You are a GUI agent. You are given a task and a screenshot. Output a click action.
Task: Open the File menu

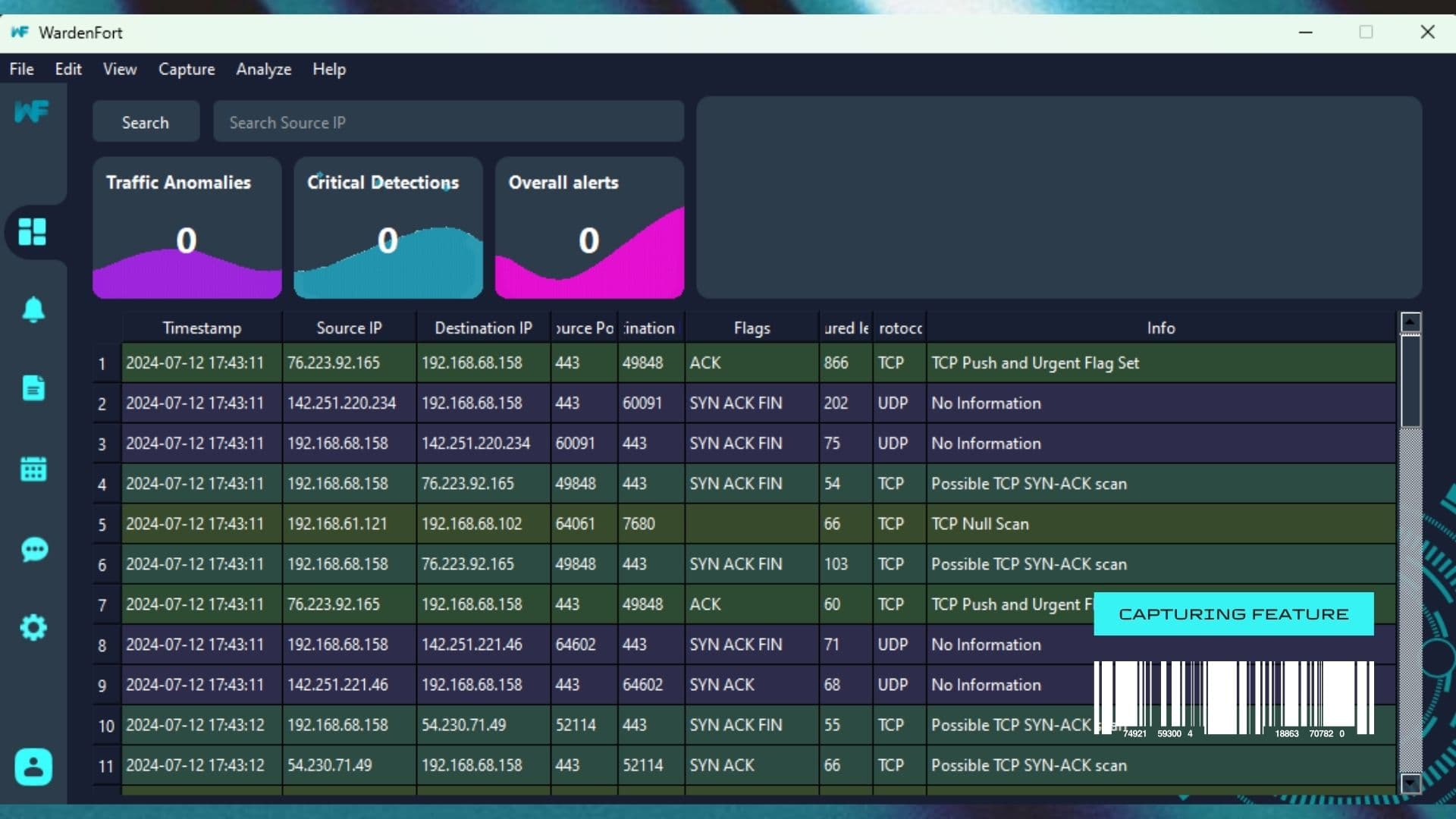21,69
